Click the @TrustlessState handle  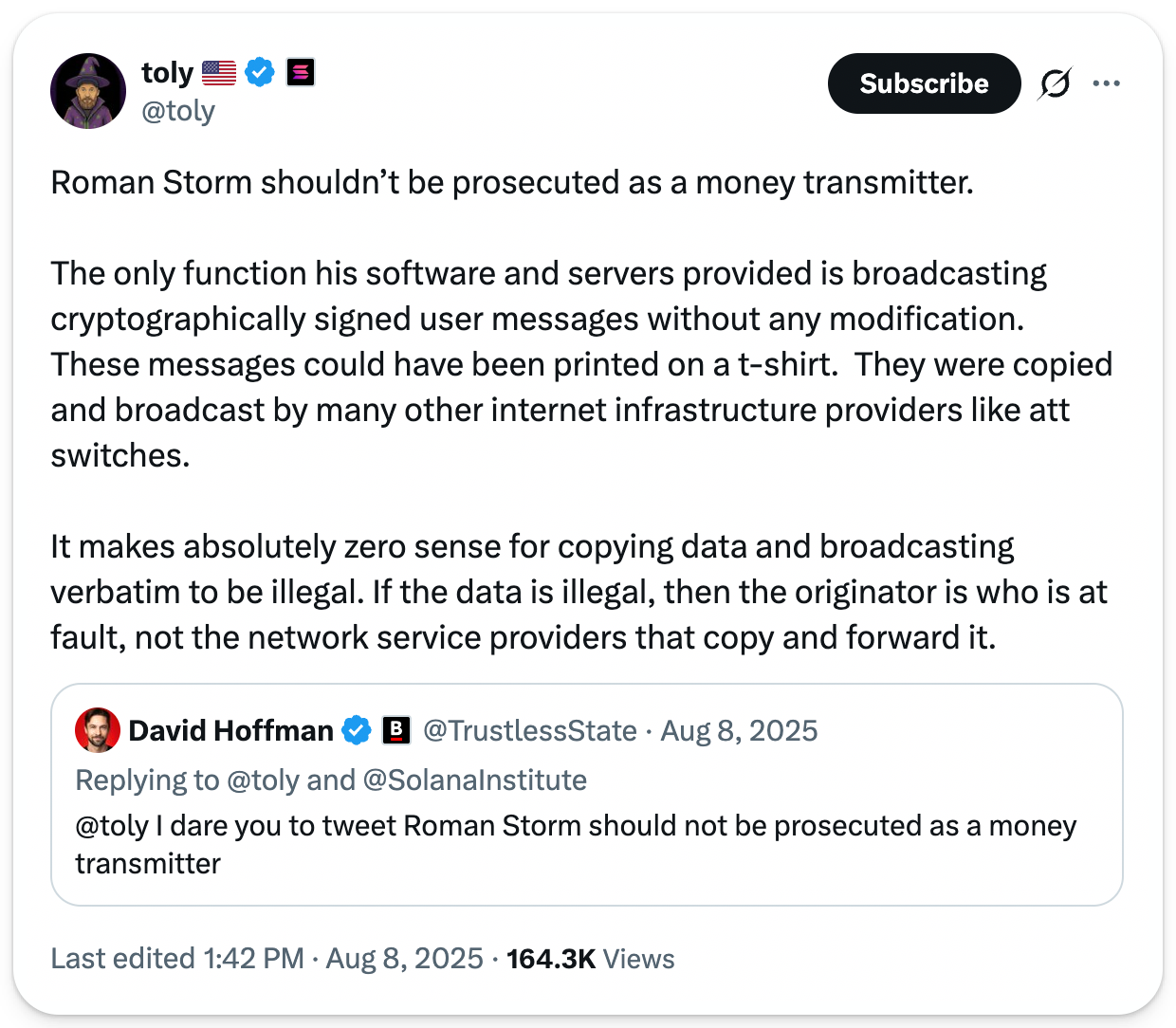(529, 730)
